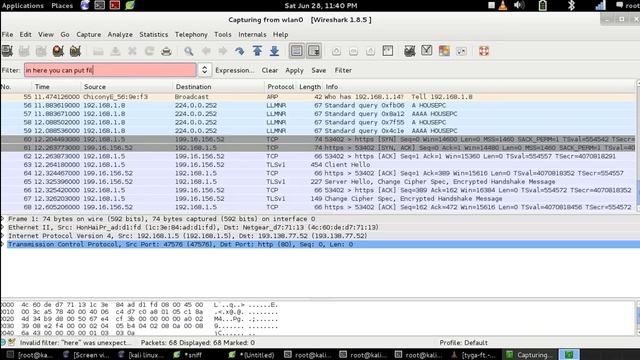Start a new live capture icon

(41, 51)
